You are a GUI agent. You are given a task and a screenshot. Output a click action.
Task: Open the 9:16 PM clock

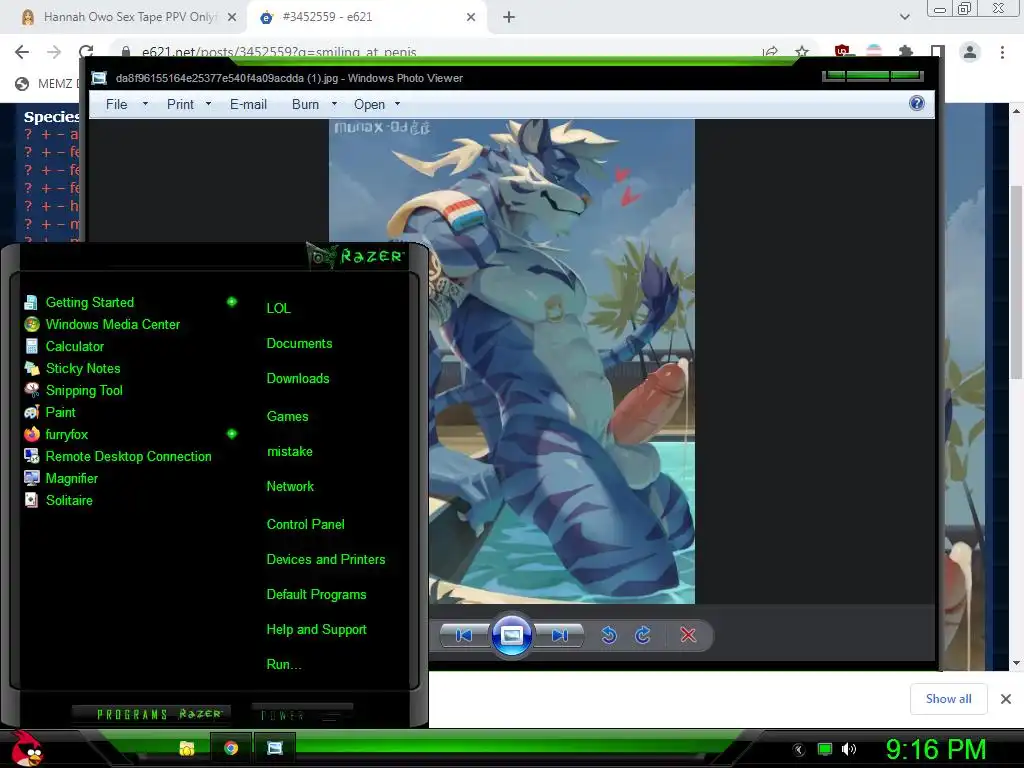click(x=936, y=749)
